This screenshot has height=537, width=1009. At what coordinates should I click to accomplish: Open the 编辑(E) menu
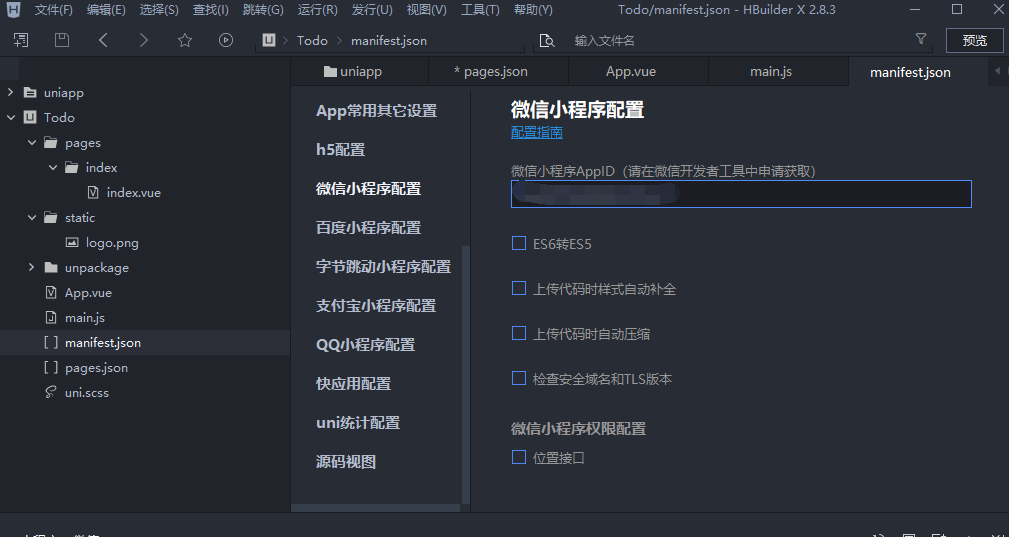(x=106, y=10)
